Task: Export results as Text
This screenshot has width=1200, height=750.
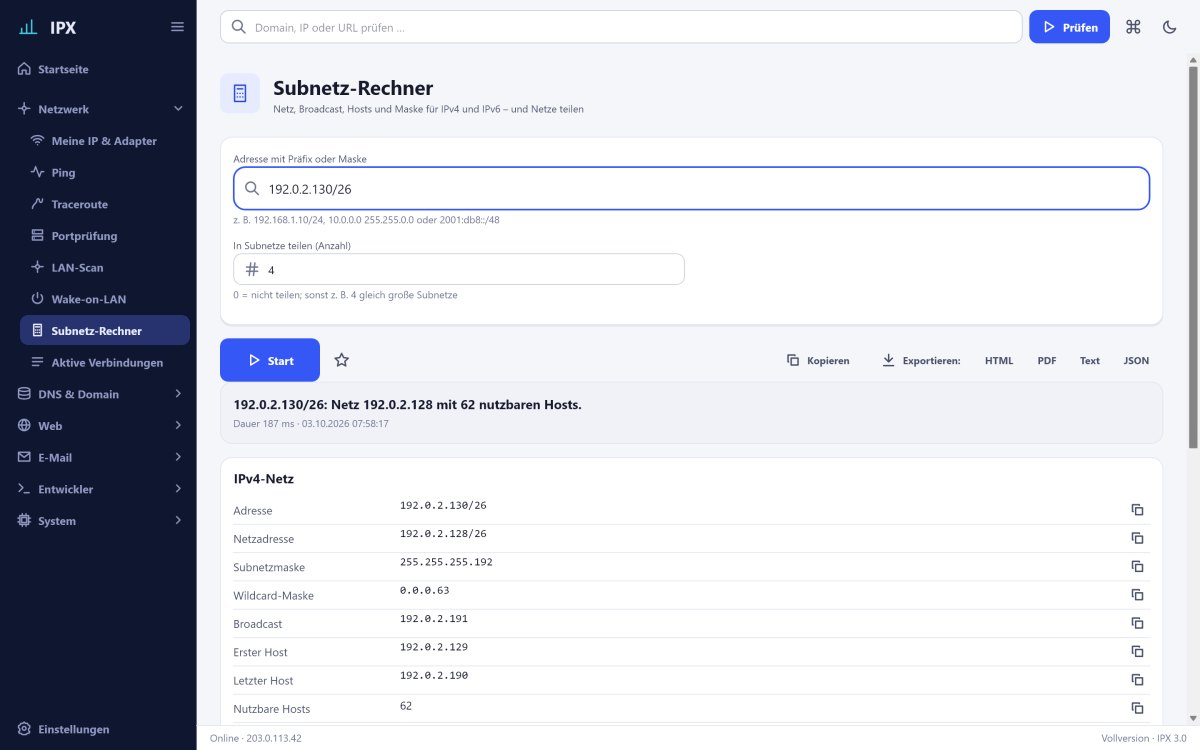Action: [x=1090, y=360]
